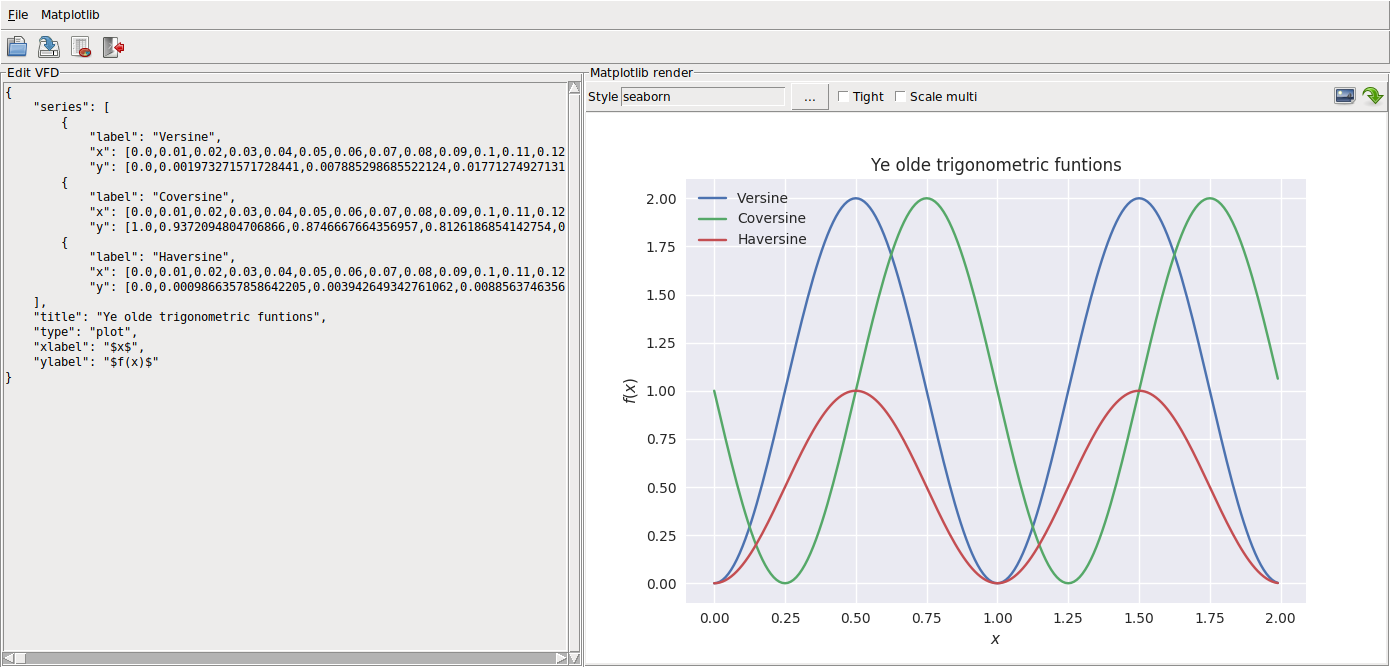This screenshot has height=667, width=1390.
Task: Click the horizontal scrollbar right arrow
Action: coord(561,658)
